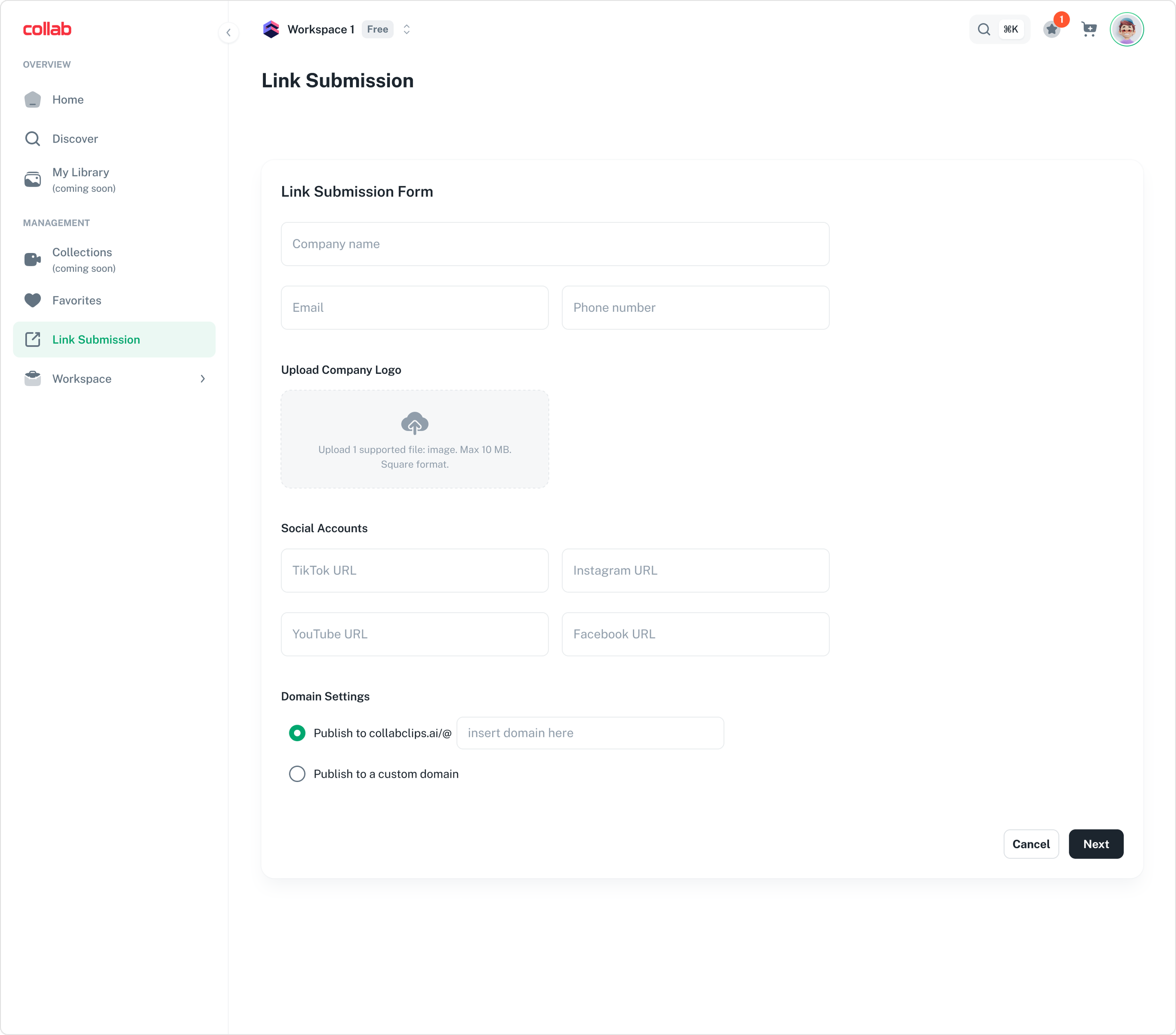Screen dimensions: 1176x1035
Task: Click the Instagram URL input
Action: [x=695, y=570]
